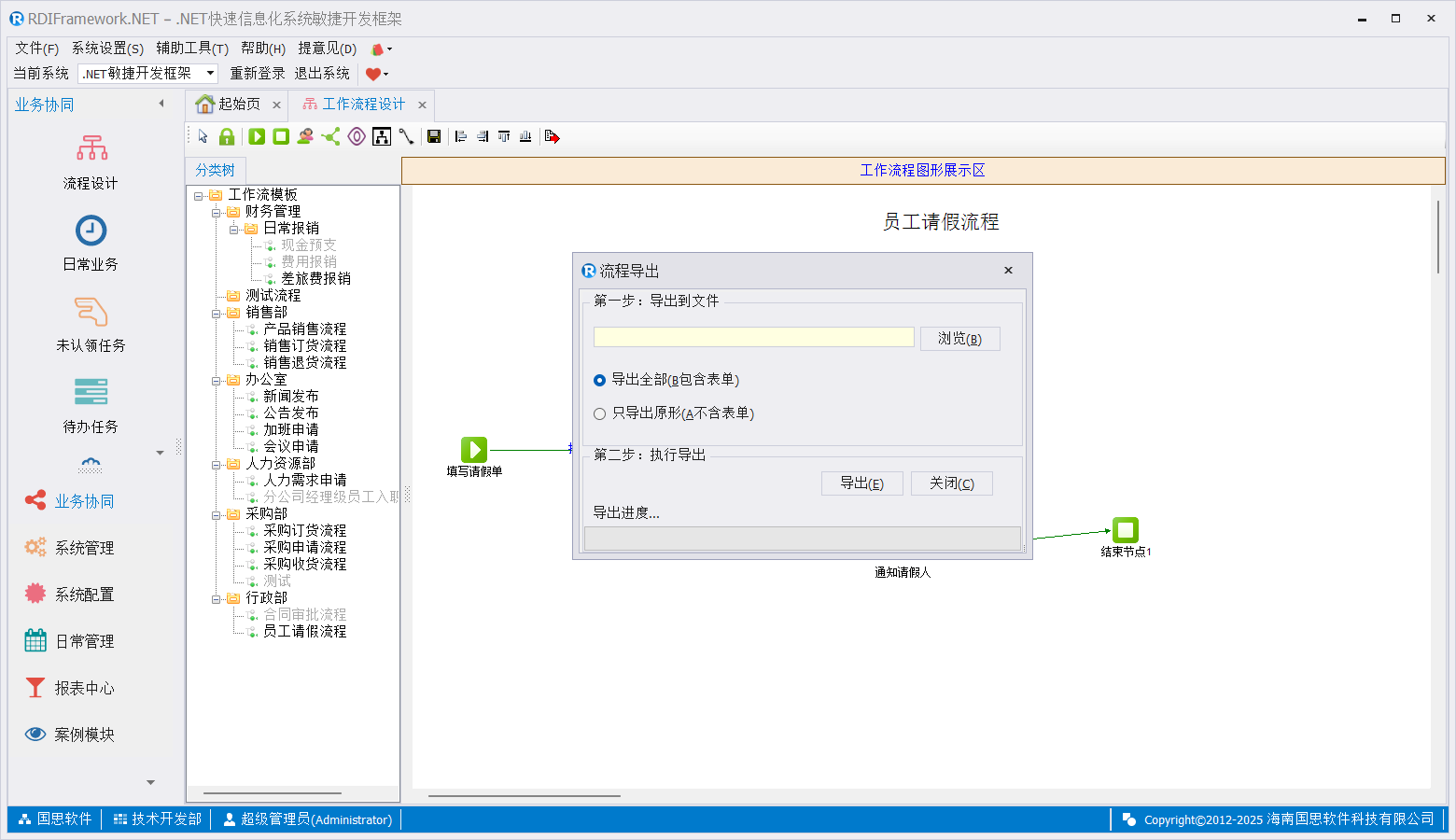This screenshot has width=1456, height=840.
Task: Select the connector line drawing tool
Action: pyautogui.click(x=406, y=137)
